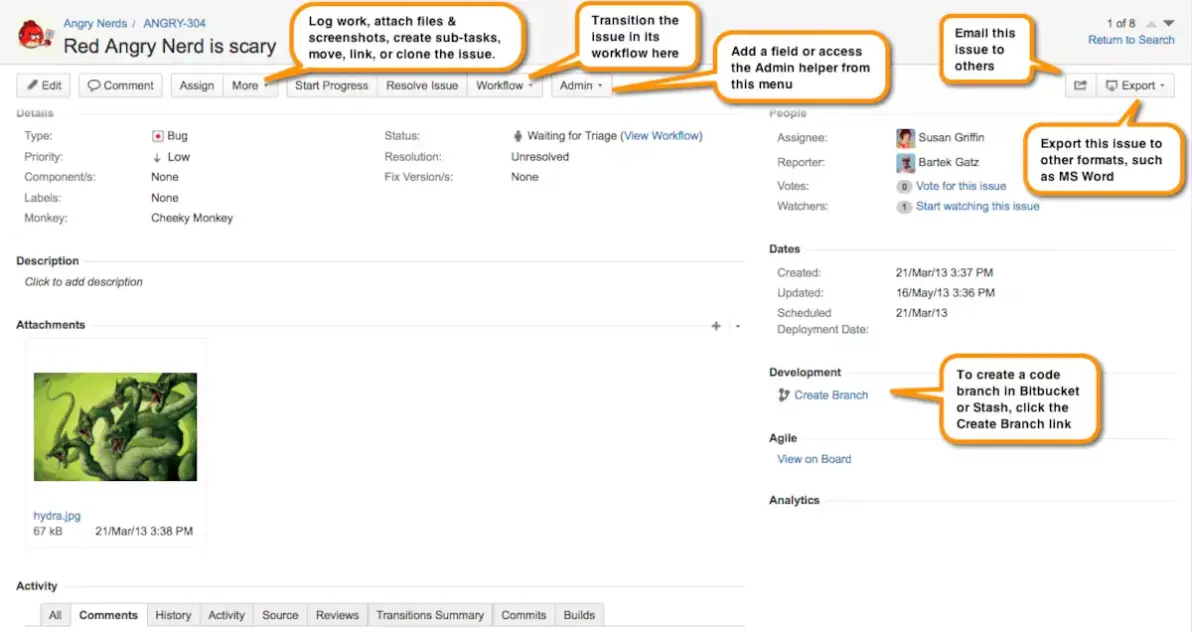Go to next issue with down arrow

point(1168,24)
